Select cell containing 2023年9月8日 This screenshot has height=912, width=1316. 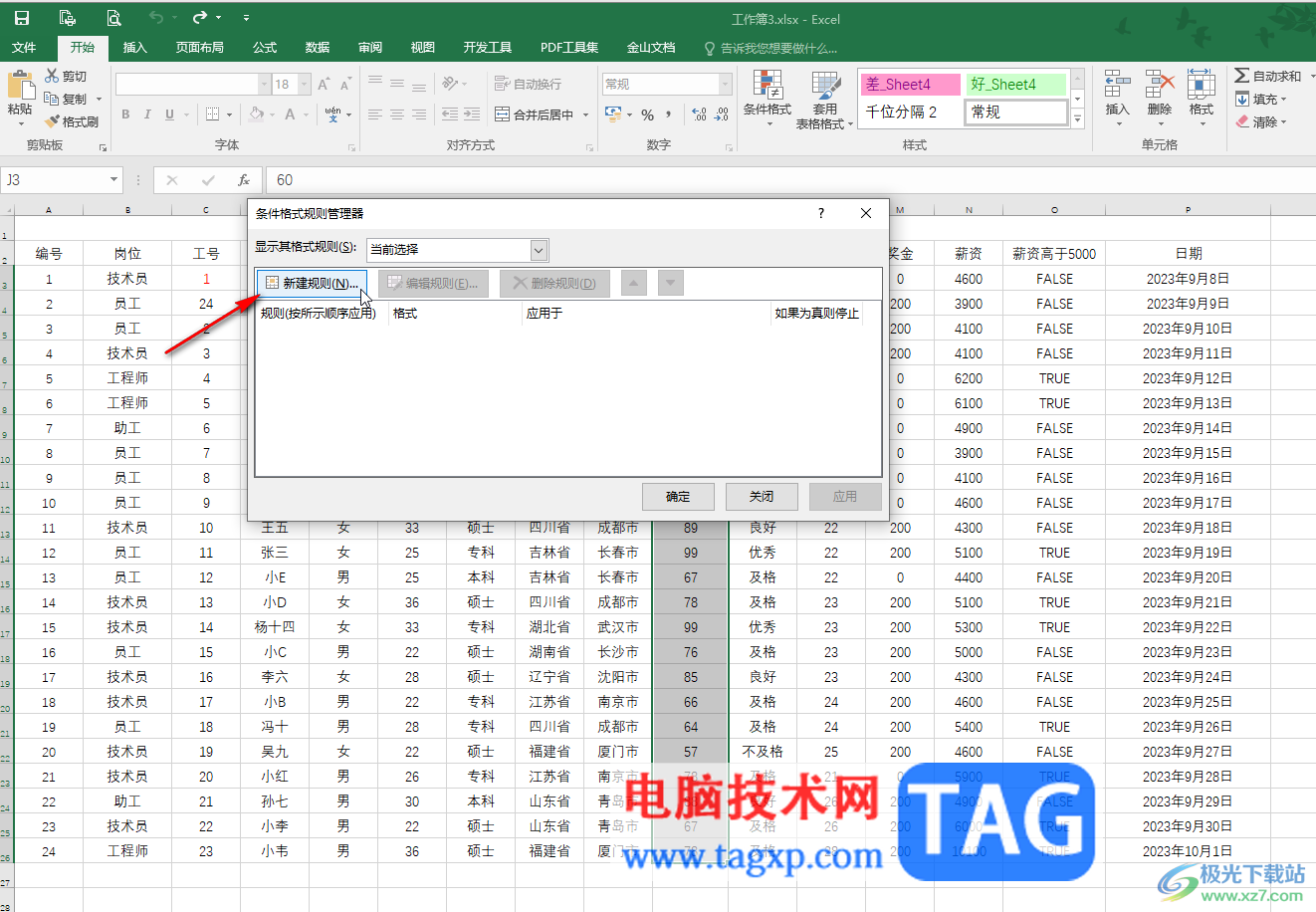click(1188, 279)
